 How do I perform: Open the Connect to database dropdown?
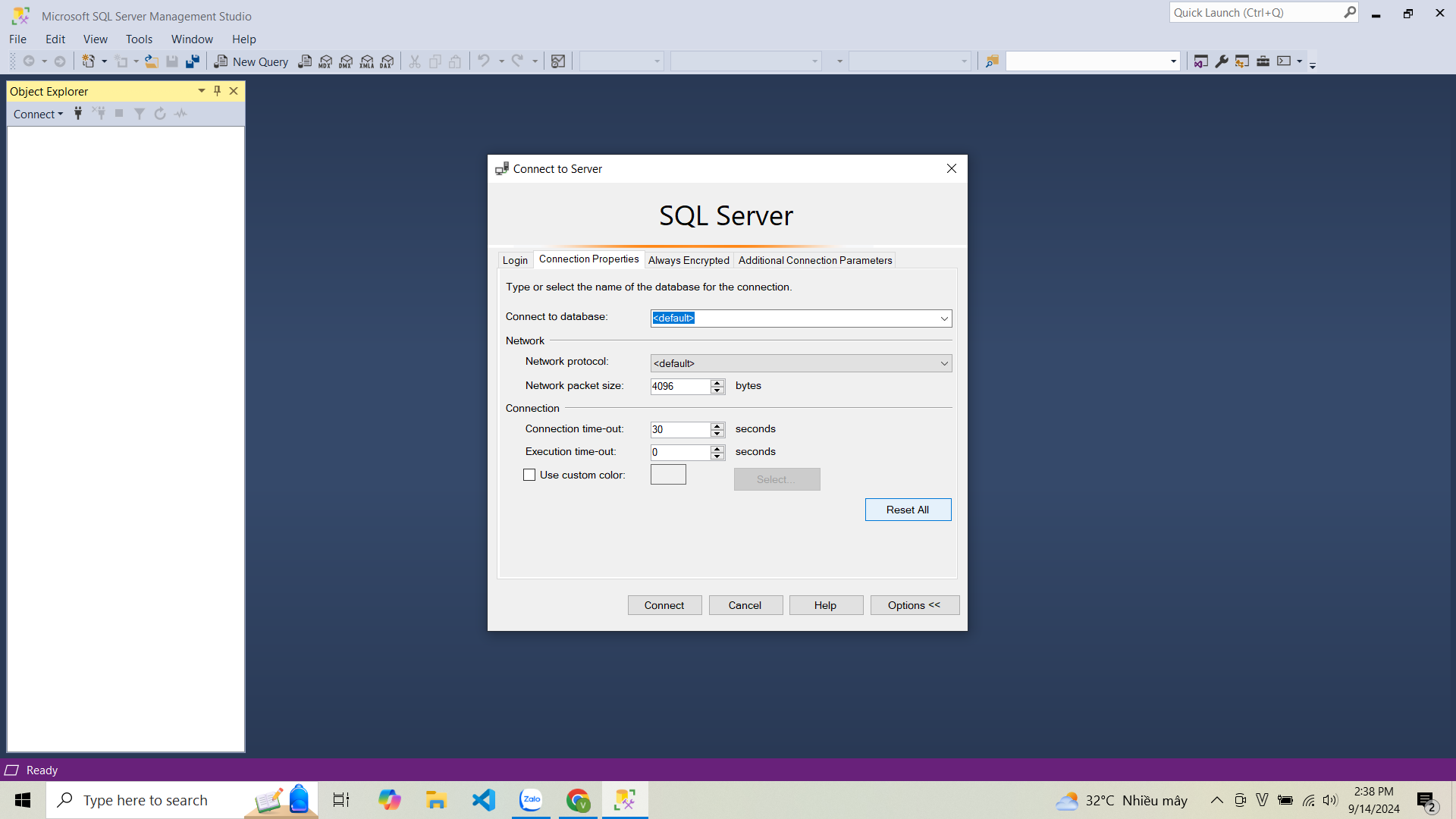tap(943, 318)
